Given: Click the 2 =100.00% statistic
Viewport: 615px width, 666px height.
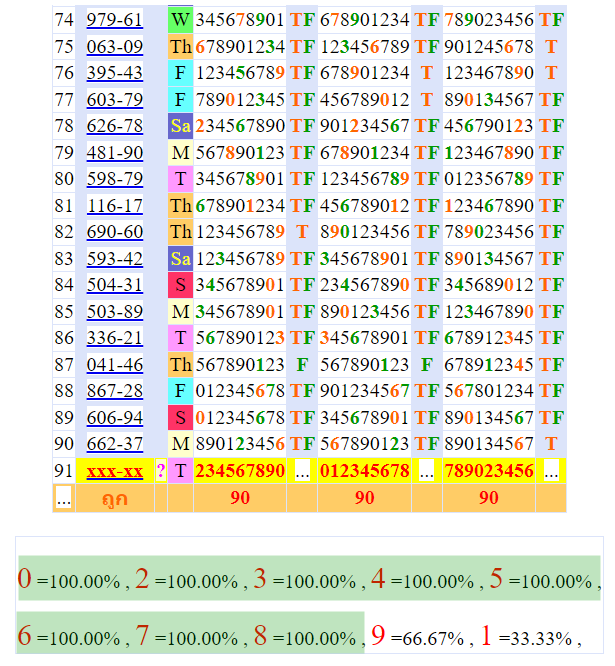Looking at the screenshot, I should pos(187,579).
